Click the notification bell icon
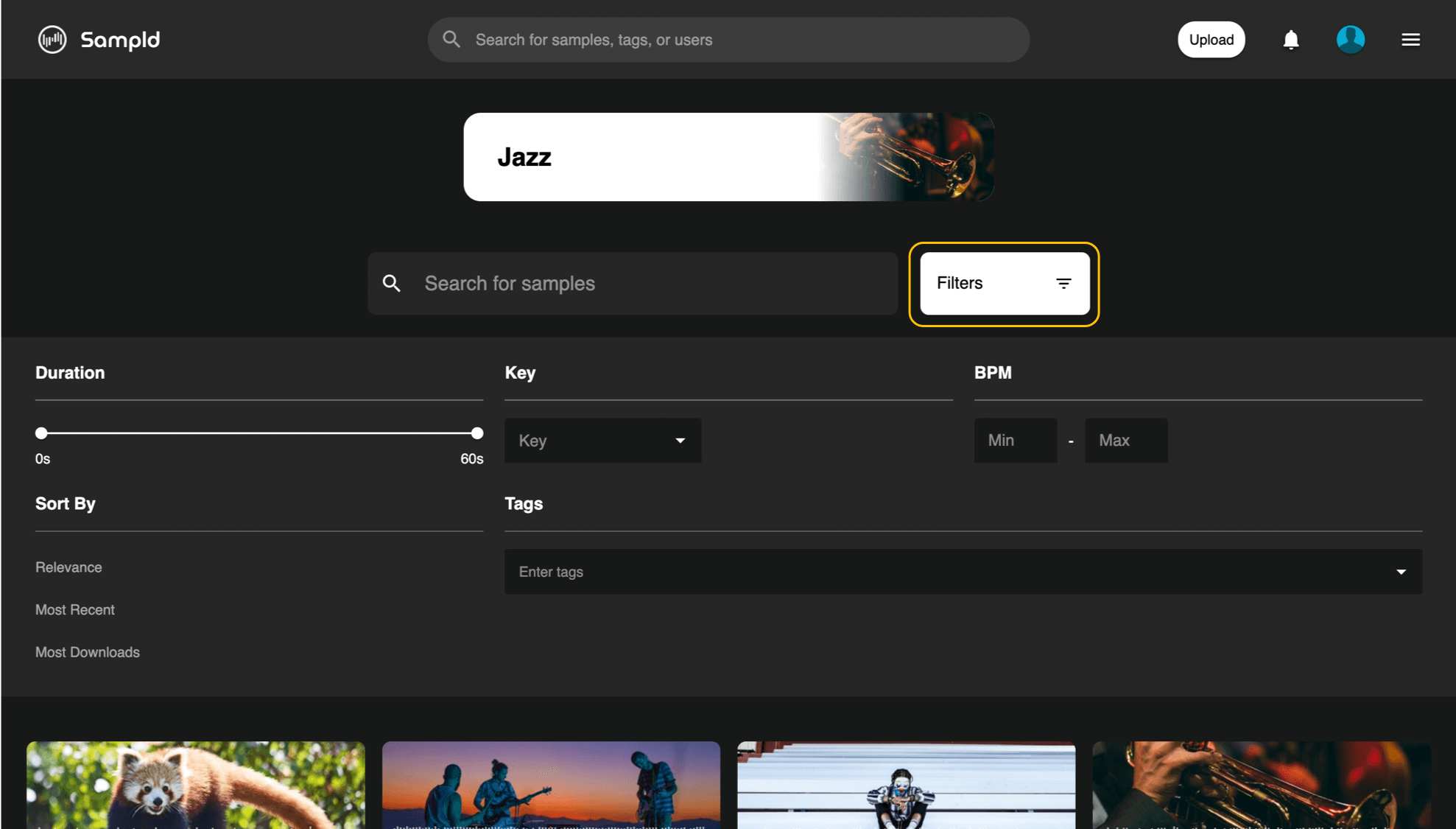The height and width of the screenshot is (829, 1456). pos(1290,39)
